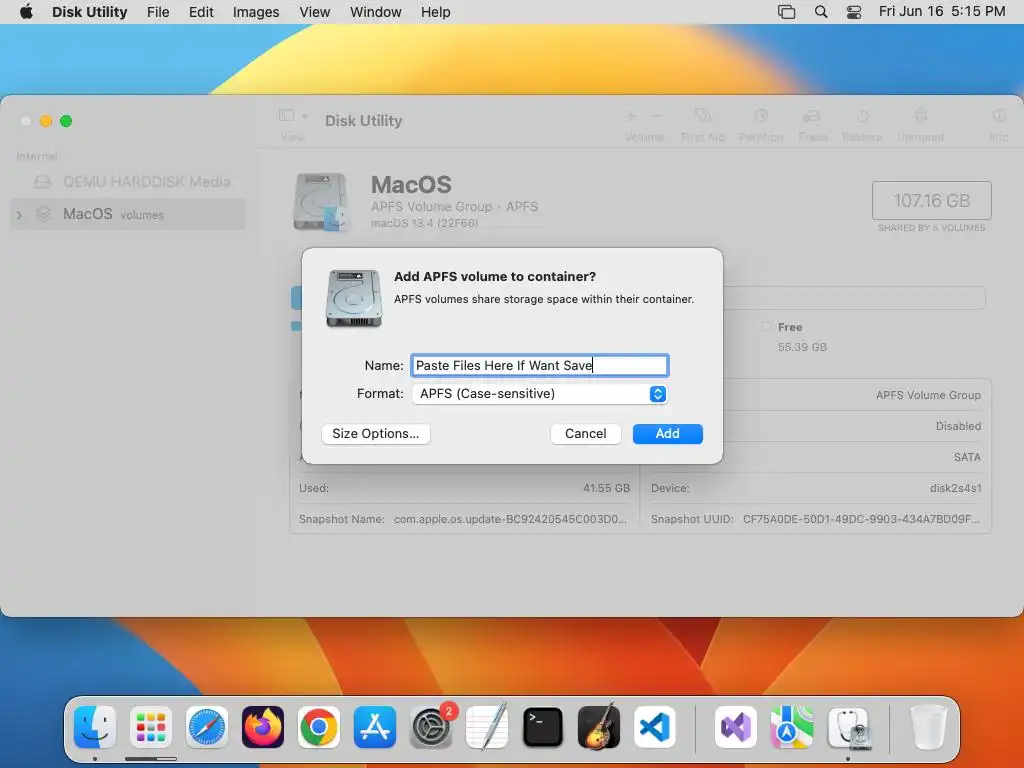Select QEMU HARDDISK Media in the sidebar
Screen dimensions: 1024x768
(132, 182)
